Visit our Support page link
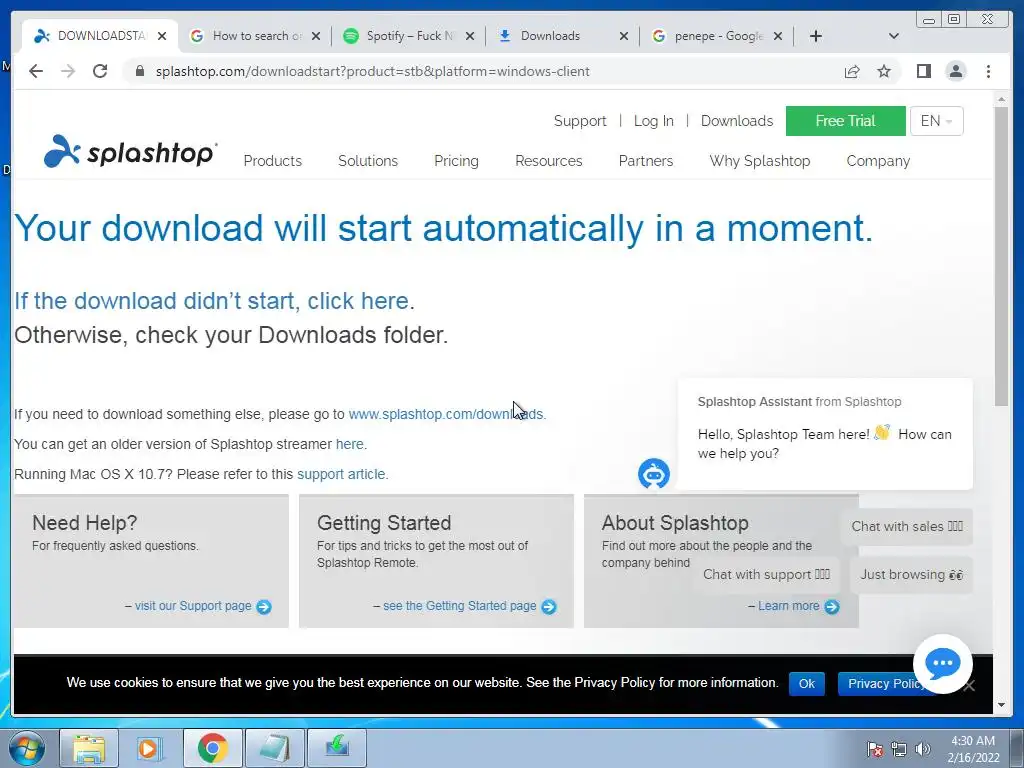This screenshot has width=1024, height=768. tap(193, 606)
